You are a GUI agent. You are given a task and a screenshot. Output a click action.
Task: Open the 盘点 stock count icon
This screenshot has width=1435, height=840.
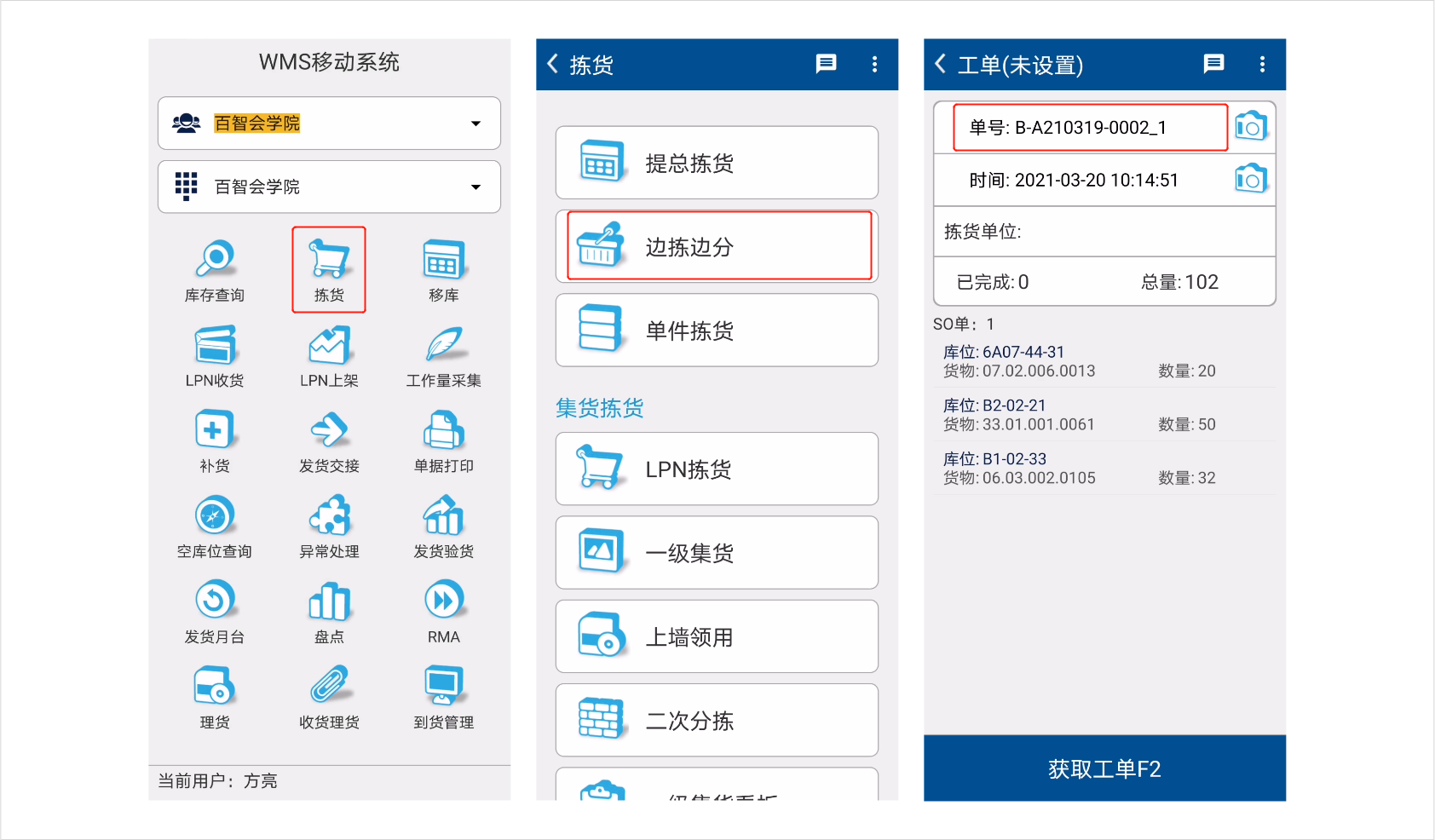coord(329,611)
